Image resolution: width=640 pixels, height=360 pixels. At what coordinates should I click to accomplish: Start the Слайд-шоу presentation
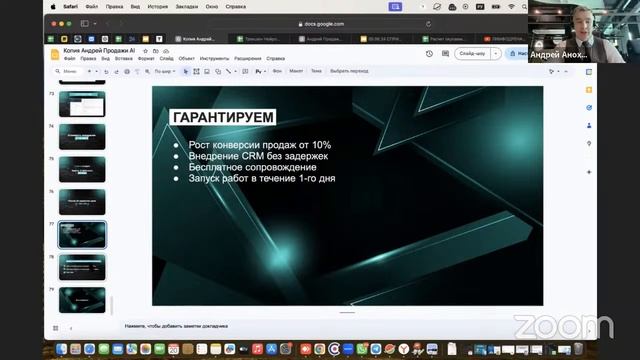(x=472, y=53)
